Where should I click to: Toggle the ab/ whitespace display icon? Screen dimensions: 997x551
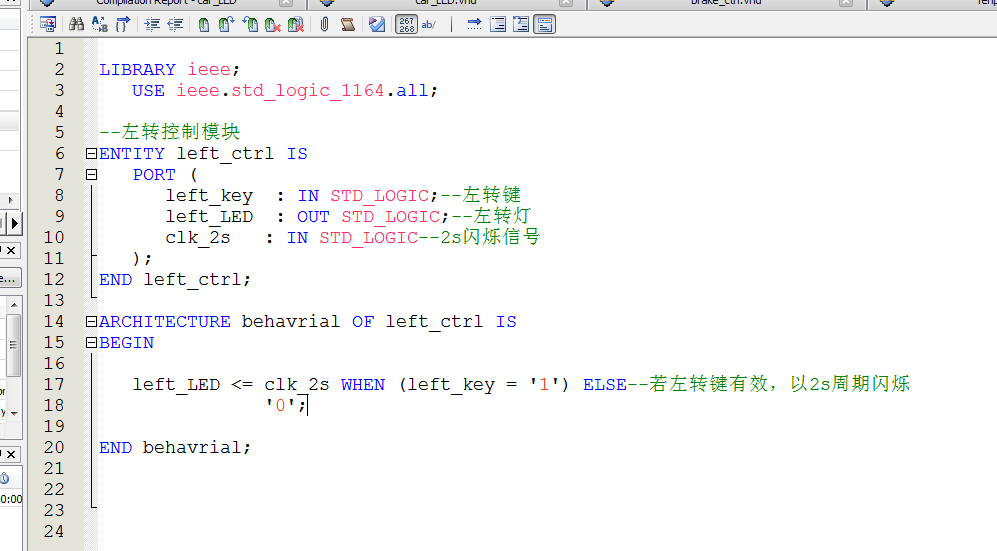click(x=429, y=24)
